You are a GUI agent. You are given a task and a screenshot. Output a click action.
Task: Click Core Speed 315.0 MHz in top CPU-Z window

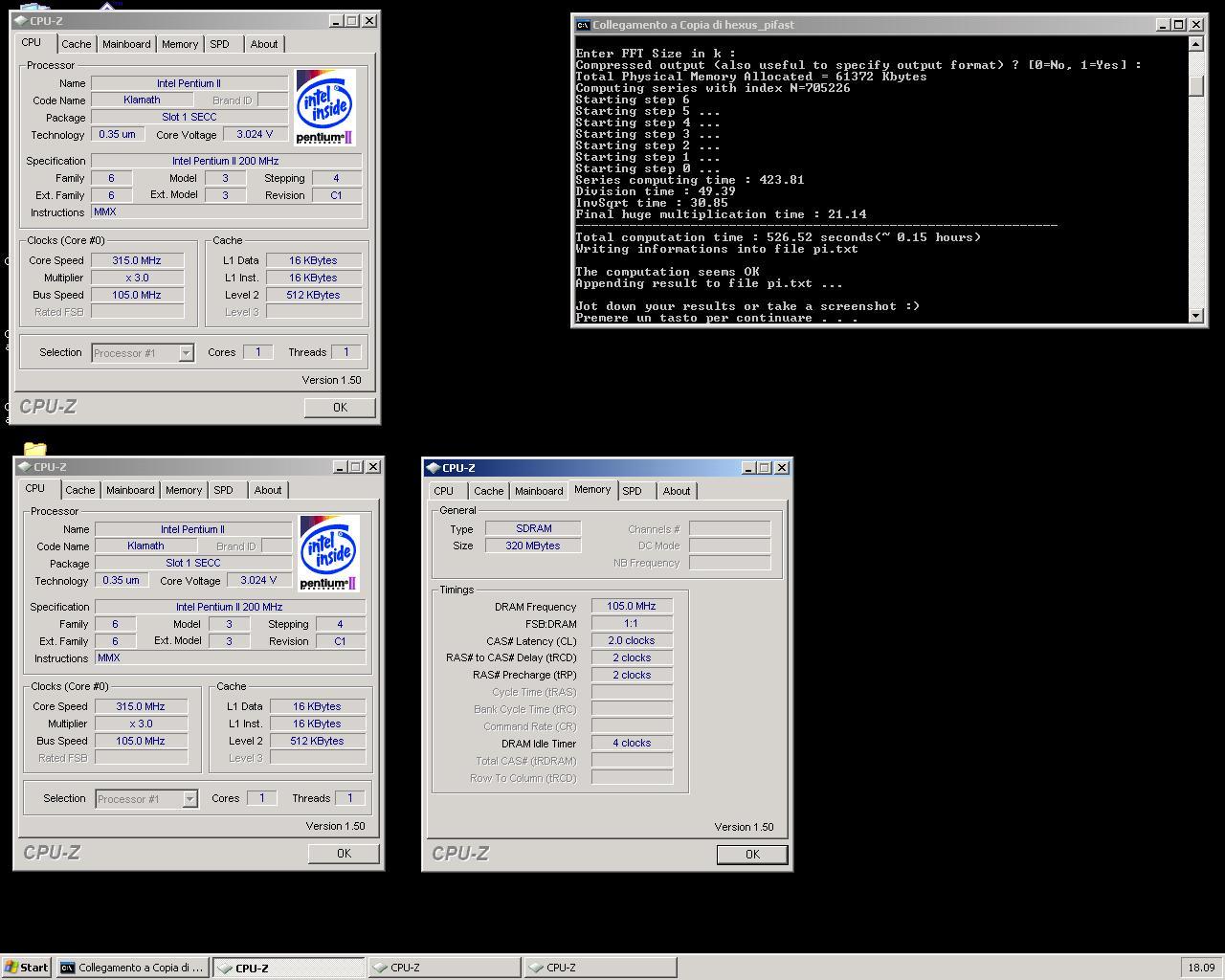coord(137,260)
